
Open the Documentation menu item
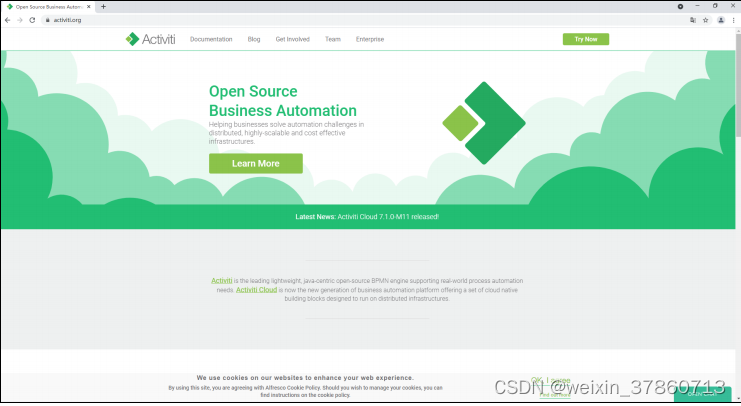coord(211,39)
